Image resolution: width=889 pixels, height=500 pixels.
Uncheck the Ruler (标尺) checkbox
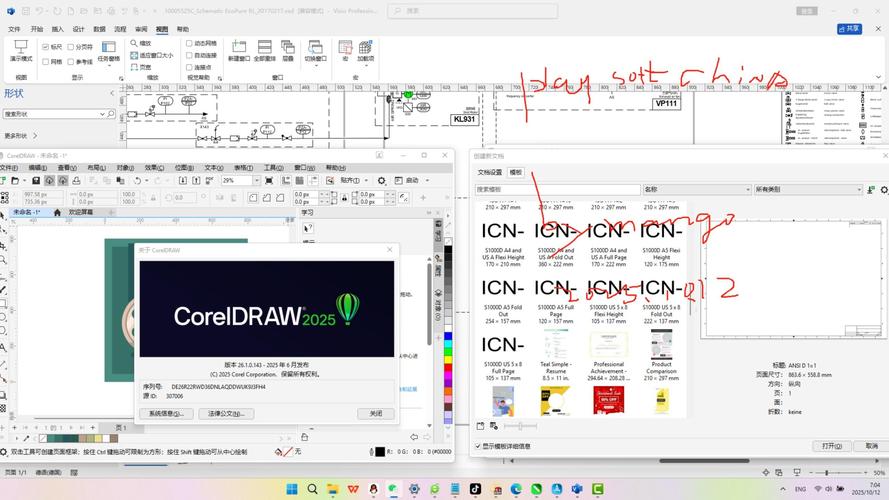pyautogui.click(x=46, y=47)
